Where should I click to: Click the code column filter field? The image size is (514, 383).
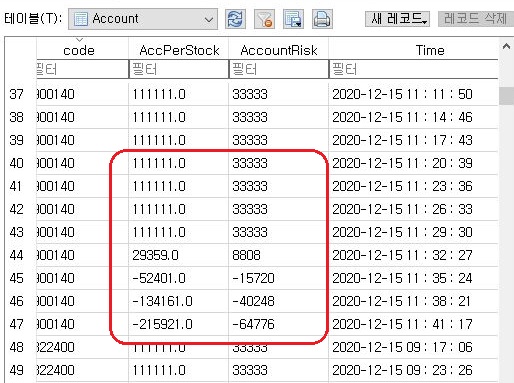(82, 69)
